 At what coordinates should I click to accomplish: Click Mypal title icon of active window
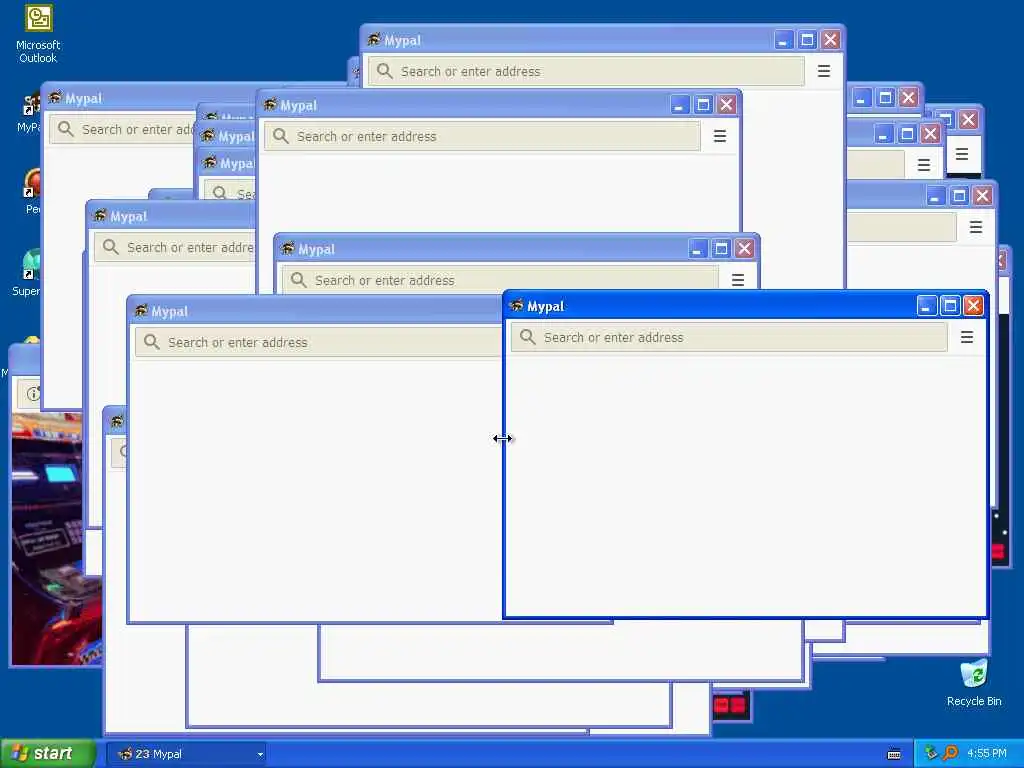[x=516, y=306]
